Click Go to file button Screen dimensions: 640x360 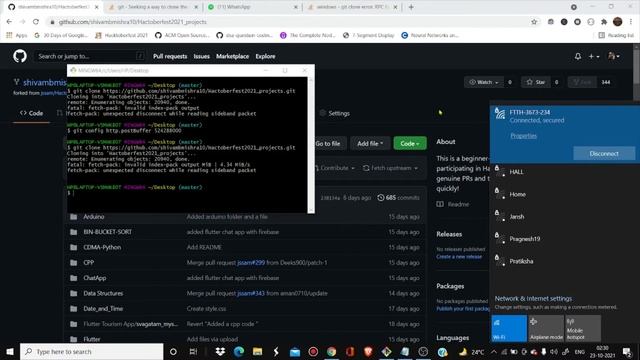(328, 143)
